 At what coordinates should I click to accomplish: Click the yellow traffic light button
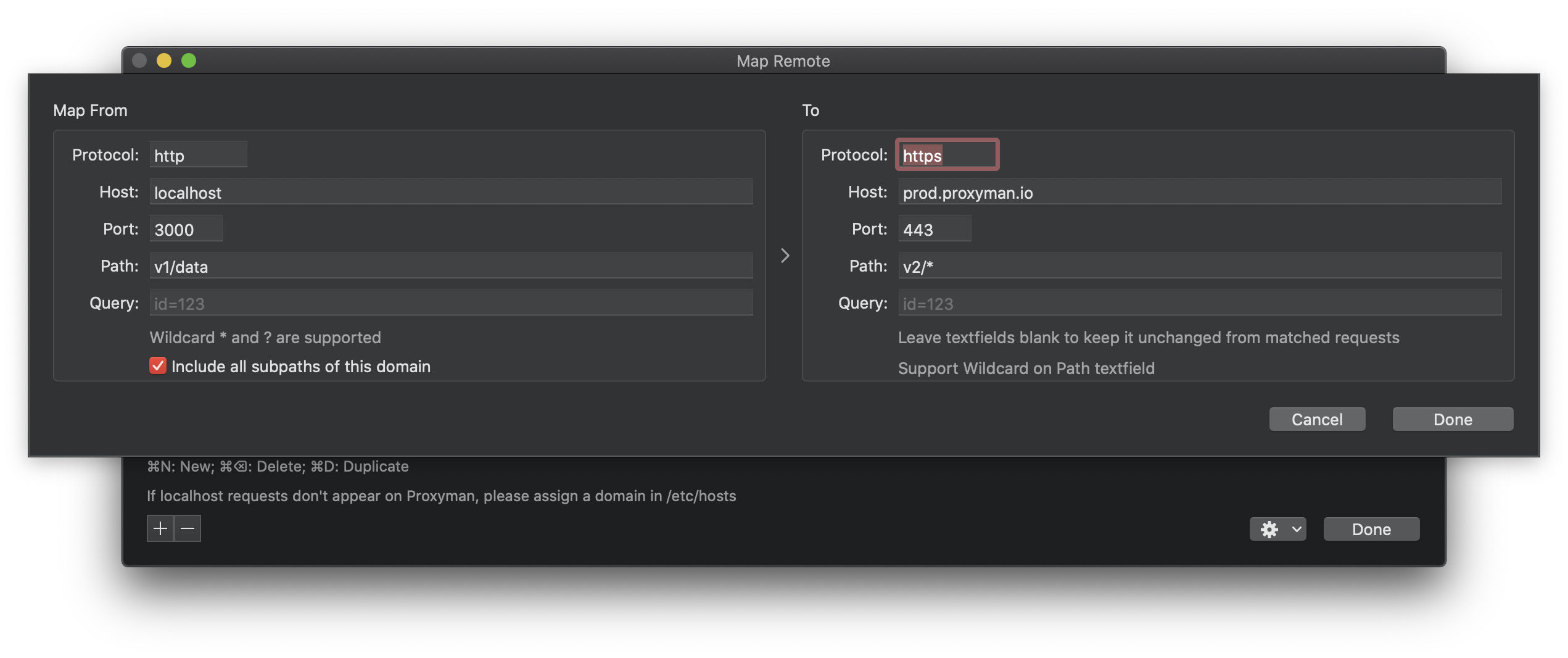(164, 60)
